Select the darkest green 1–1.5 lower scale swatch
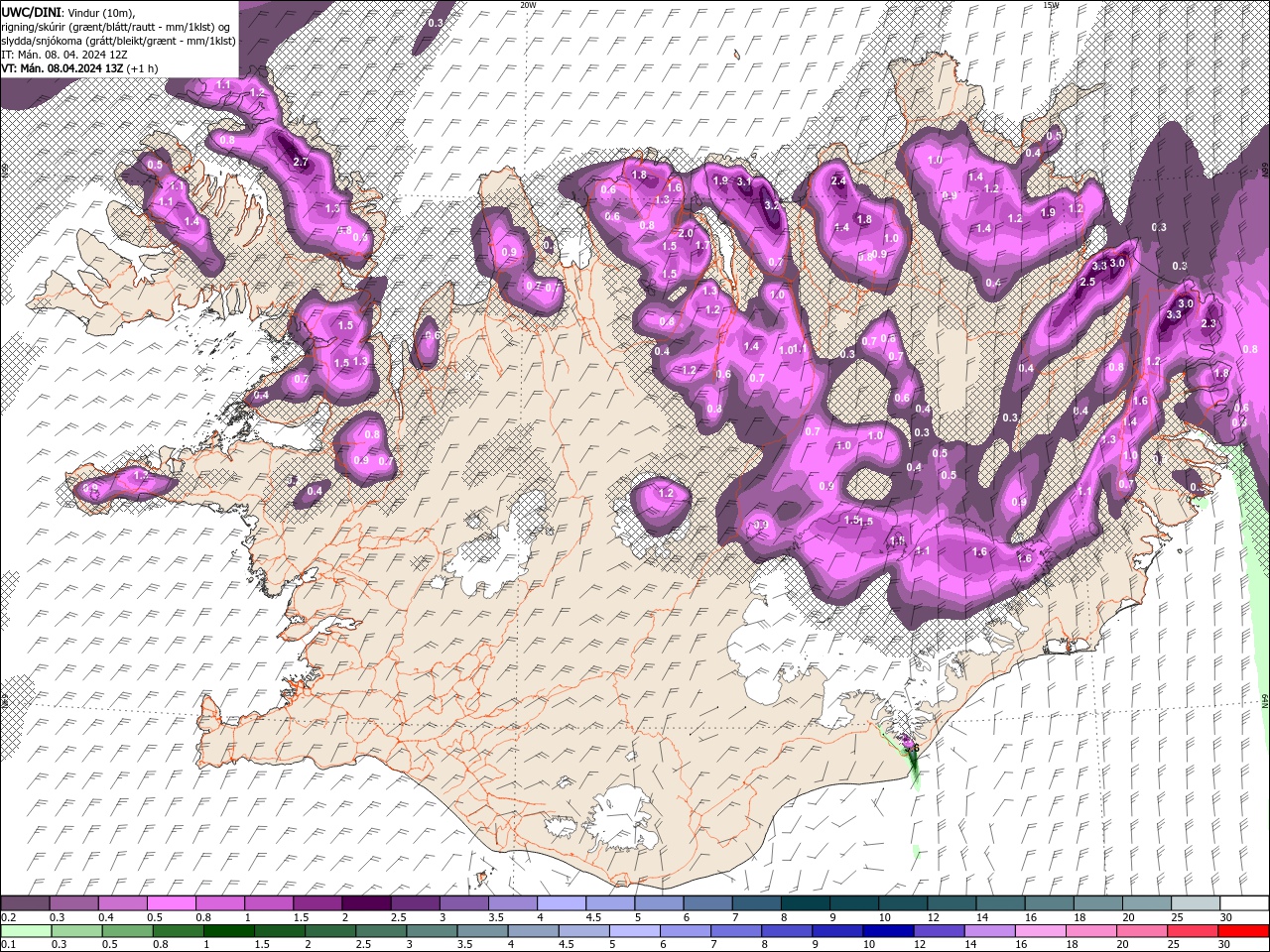The height and width of the screenshot is (952, 1270). click(x=229, y=930)
